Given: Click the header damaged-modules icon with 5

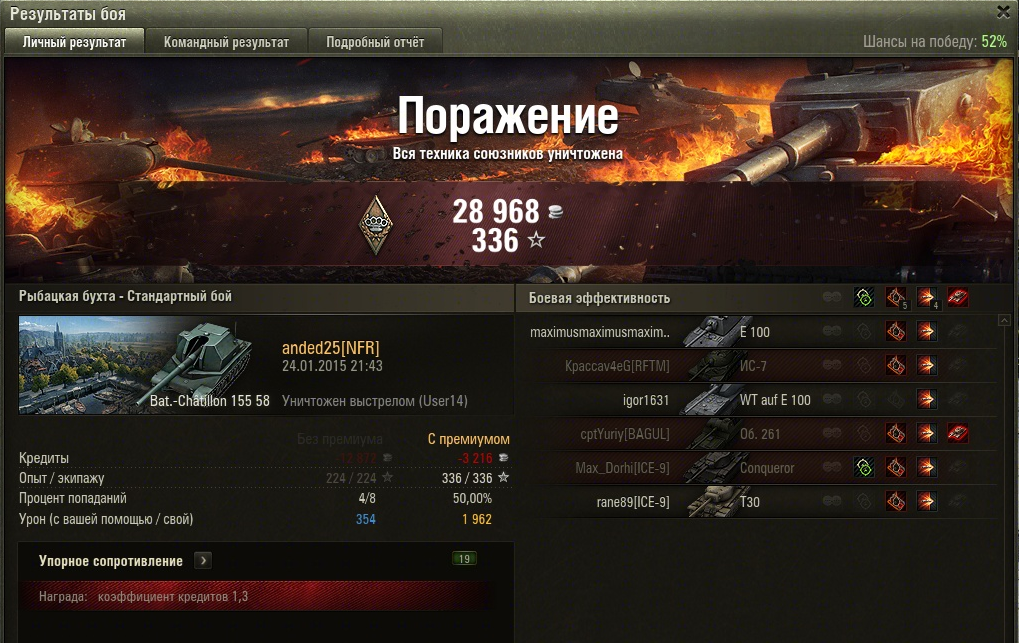Looking at the screenshot, I should point(896,298).
